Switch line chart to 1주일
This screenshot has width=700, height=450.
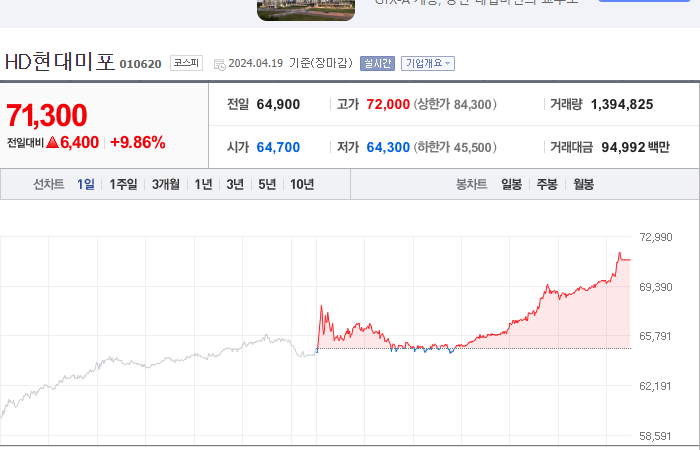(123, 184)
